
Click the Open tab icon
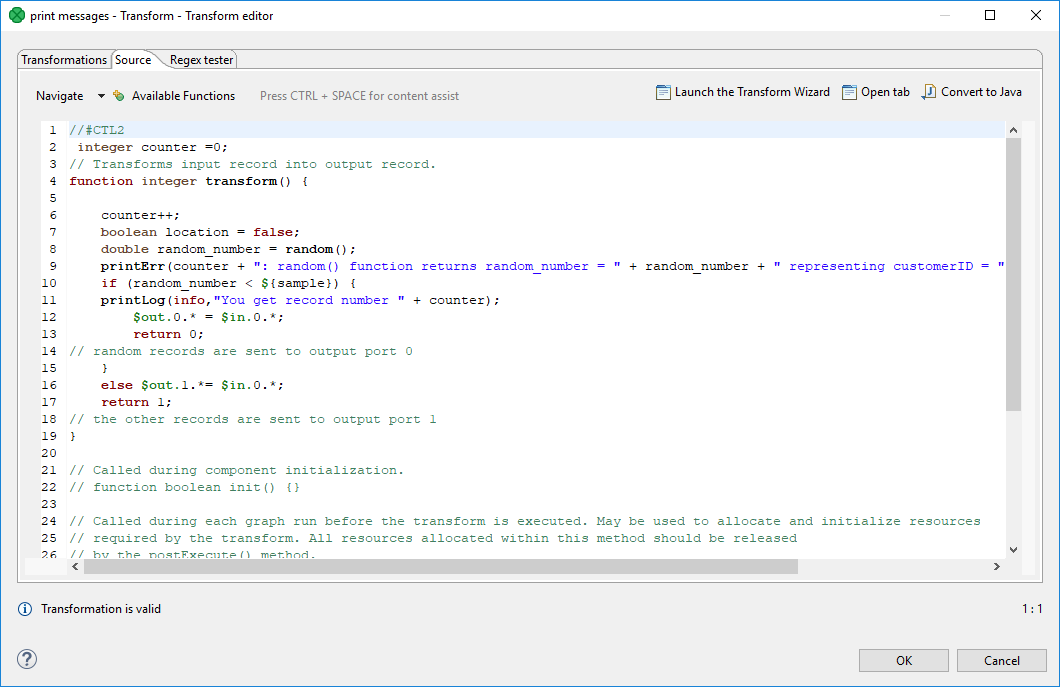pyautogui.click(x=849, y=92)
